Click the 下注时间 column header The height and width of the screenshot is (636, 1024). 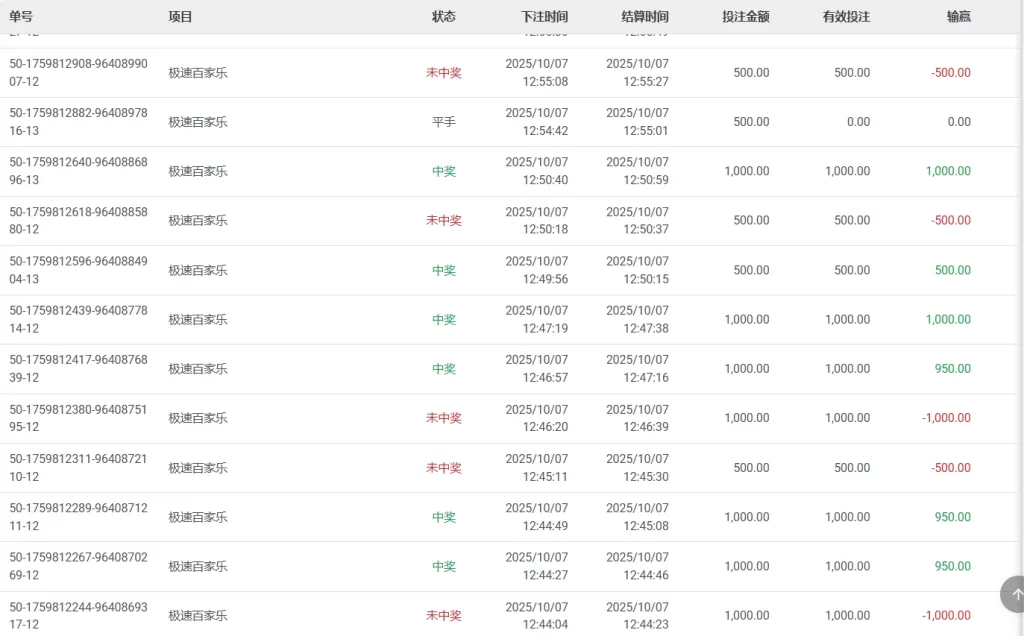click(544, 17)
